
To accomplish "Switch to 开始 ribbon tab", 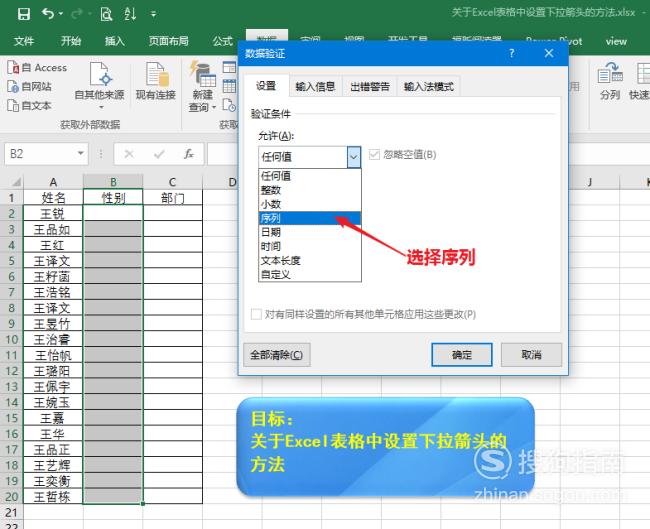I will coord(71,41).
